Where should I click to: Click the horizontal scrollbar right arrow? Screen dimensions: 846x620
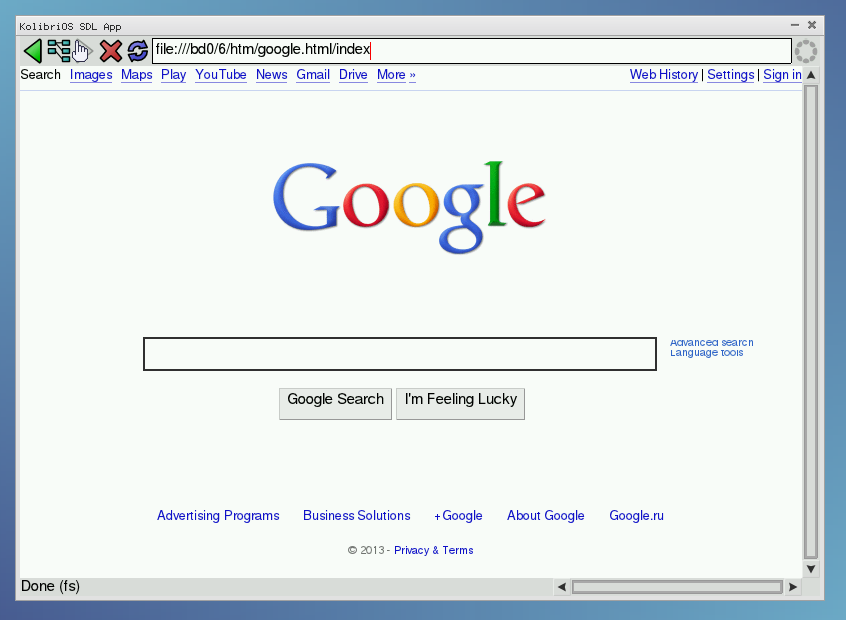[793, 587]
